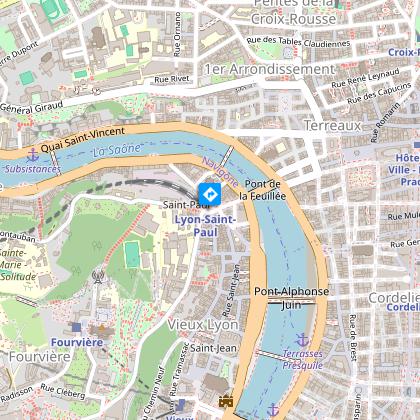Select the Terrasses Presquîle label
This screenshot has height=420, width=420.
pyautogui.click(x=303, y=359)
